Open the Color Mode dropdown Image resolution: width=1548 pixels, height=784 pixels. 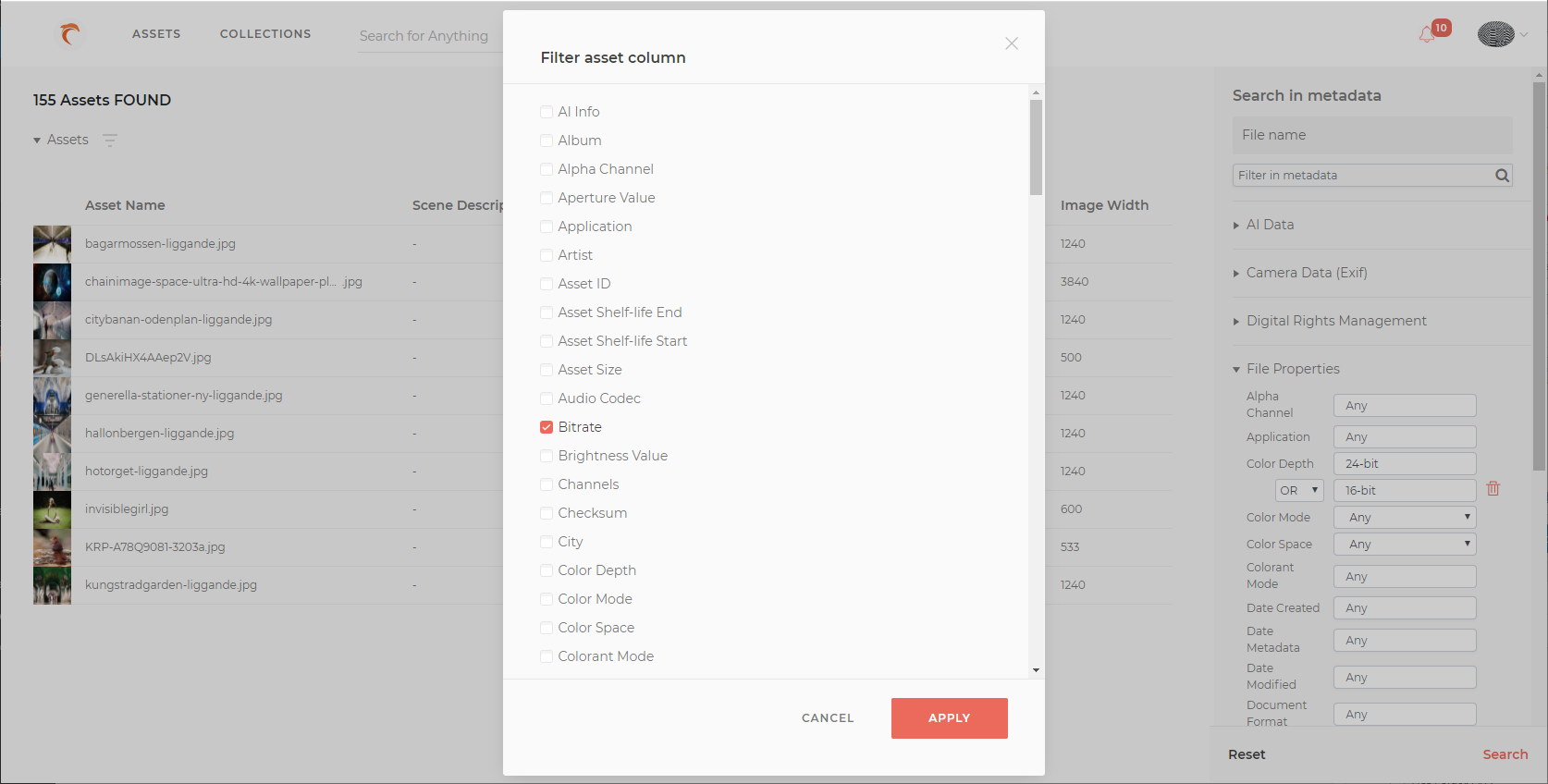pos(1405,518)
